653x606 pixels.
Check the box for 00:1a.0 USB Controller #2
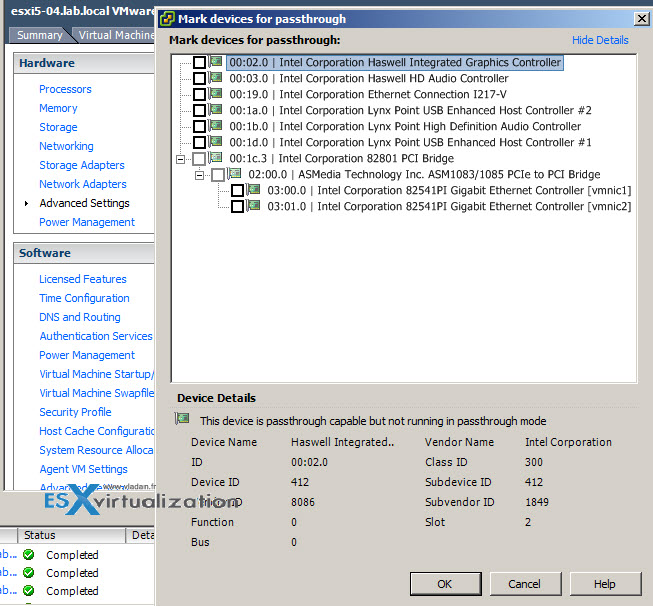click(x=199, y=110)
